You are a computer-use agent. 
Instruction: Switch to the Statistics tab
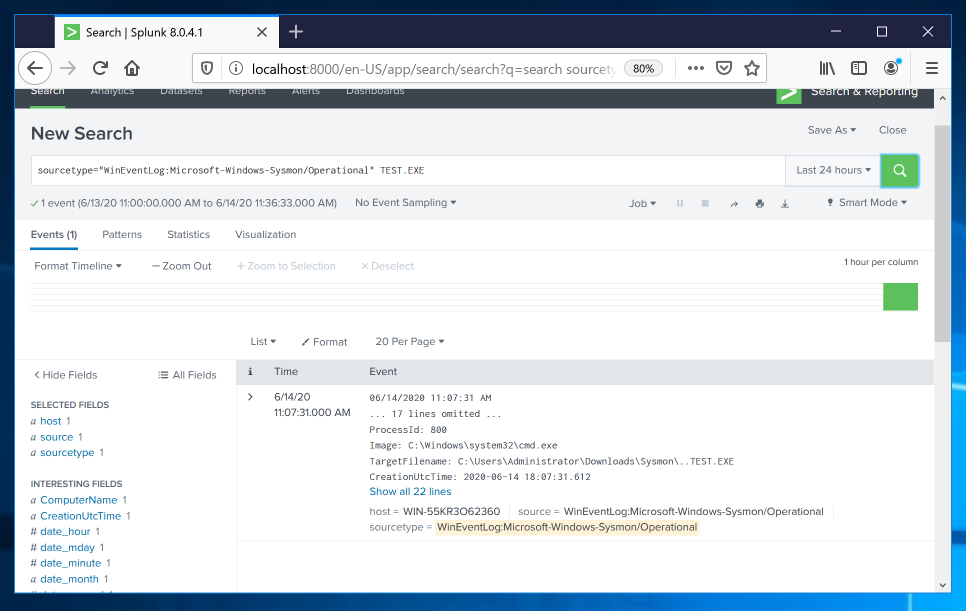[x=189, y=235]
